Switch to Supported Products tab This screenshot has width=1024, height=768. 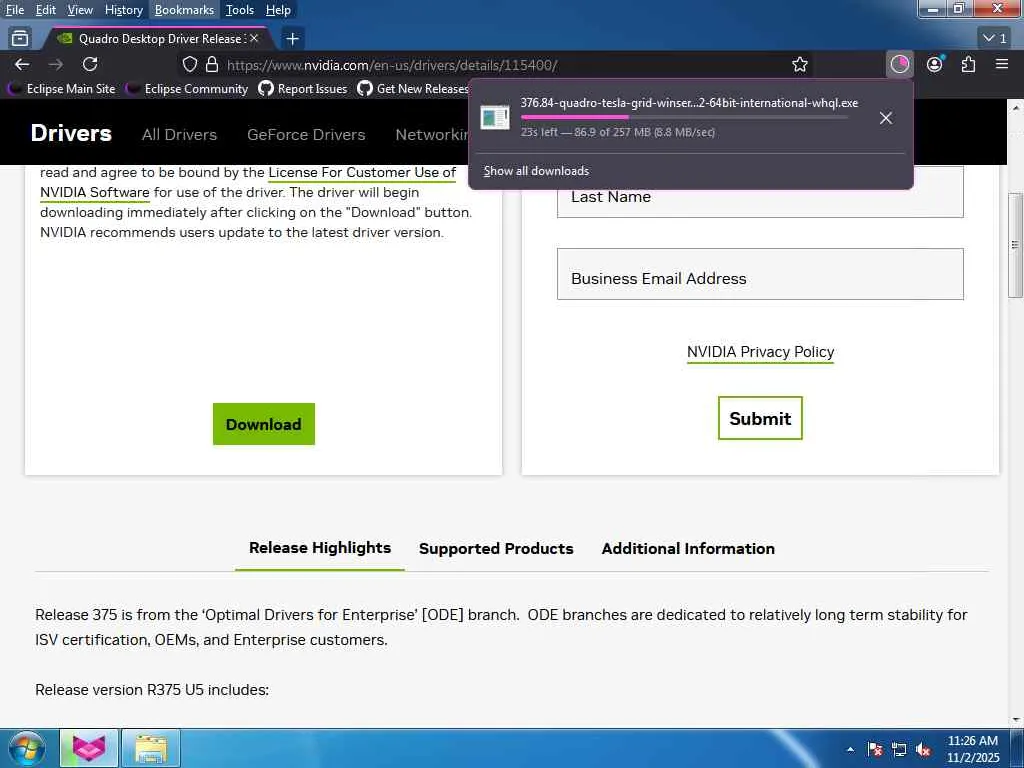pyautogui.click(x=496, y=549)
